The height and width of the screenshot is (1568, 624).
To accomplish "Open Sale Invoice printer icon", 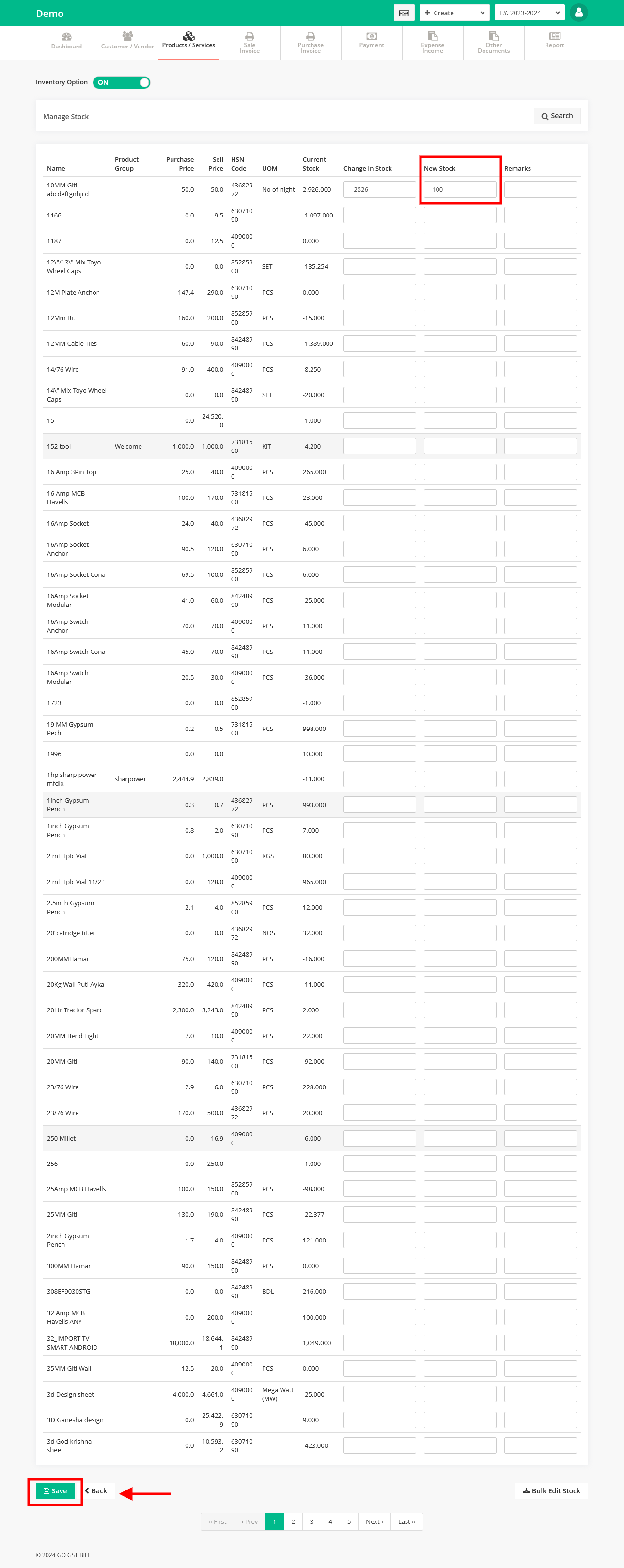I will point(250,36).
